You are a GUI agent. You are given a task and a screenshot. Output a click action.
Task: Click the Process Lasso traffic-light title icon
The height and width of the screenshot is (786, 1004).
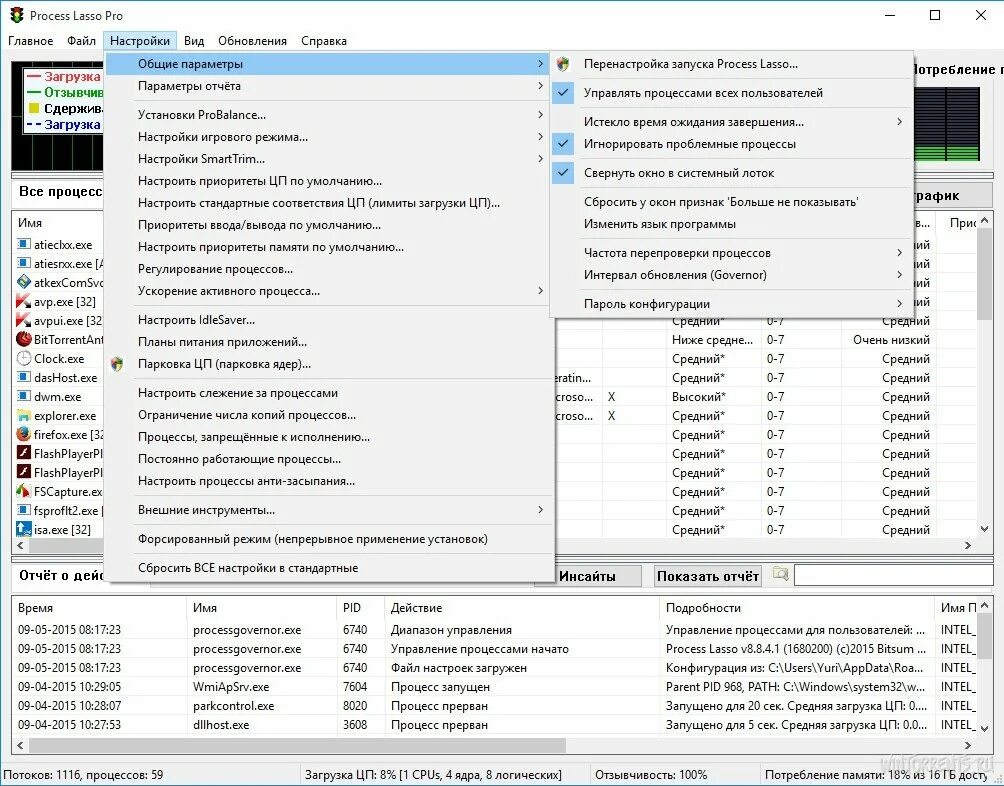tap(17, 15)
